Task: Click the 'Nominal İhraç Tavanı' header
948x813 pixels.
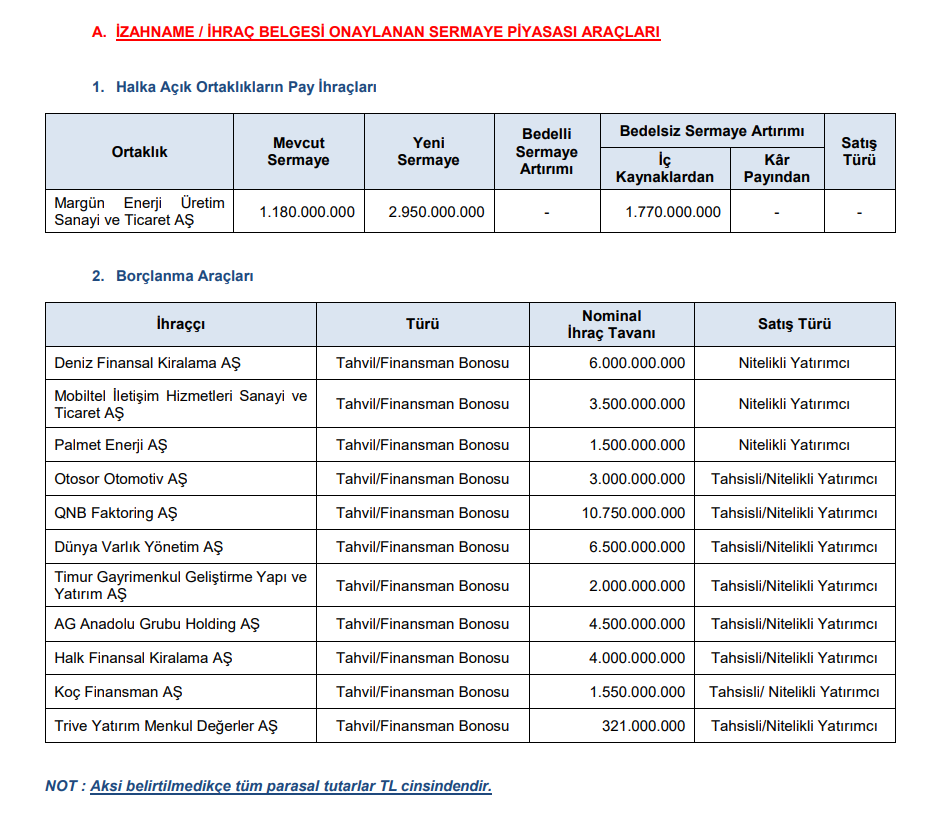Action: [x=611, y=324]
